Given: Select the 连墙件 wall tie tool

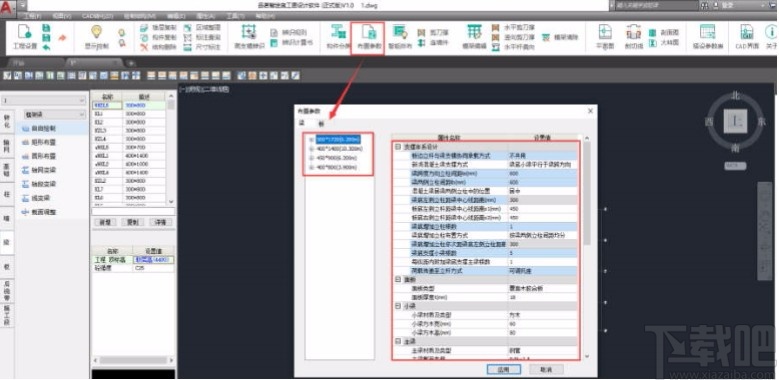Looking at the screenshot, I should click(x=433, y=43).
